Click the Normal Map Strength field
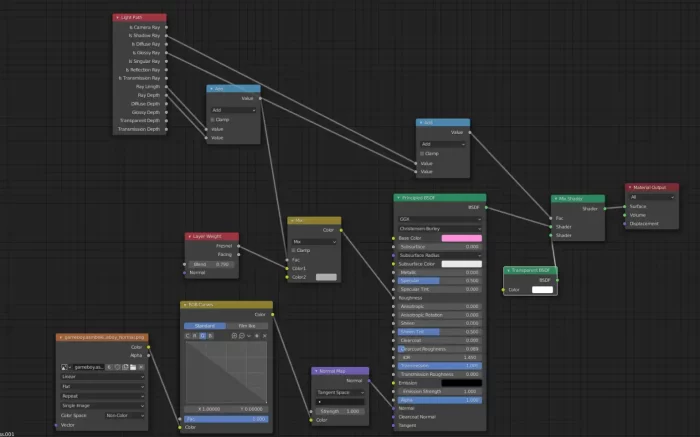 pyautogui.click(x=340, y=410)
